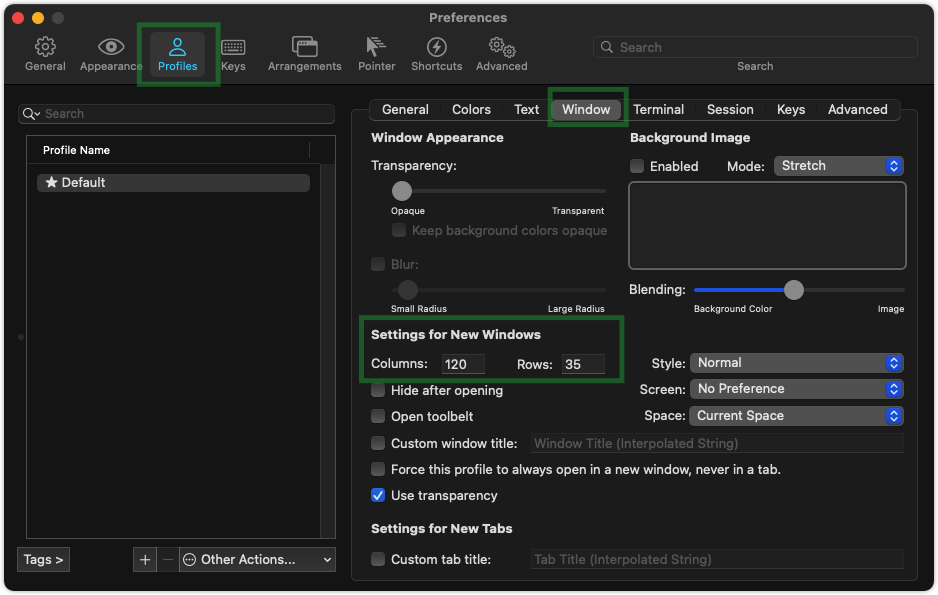Select the Default profile row
This screenshot has width=938, height=595.
tap(173, 182)
